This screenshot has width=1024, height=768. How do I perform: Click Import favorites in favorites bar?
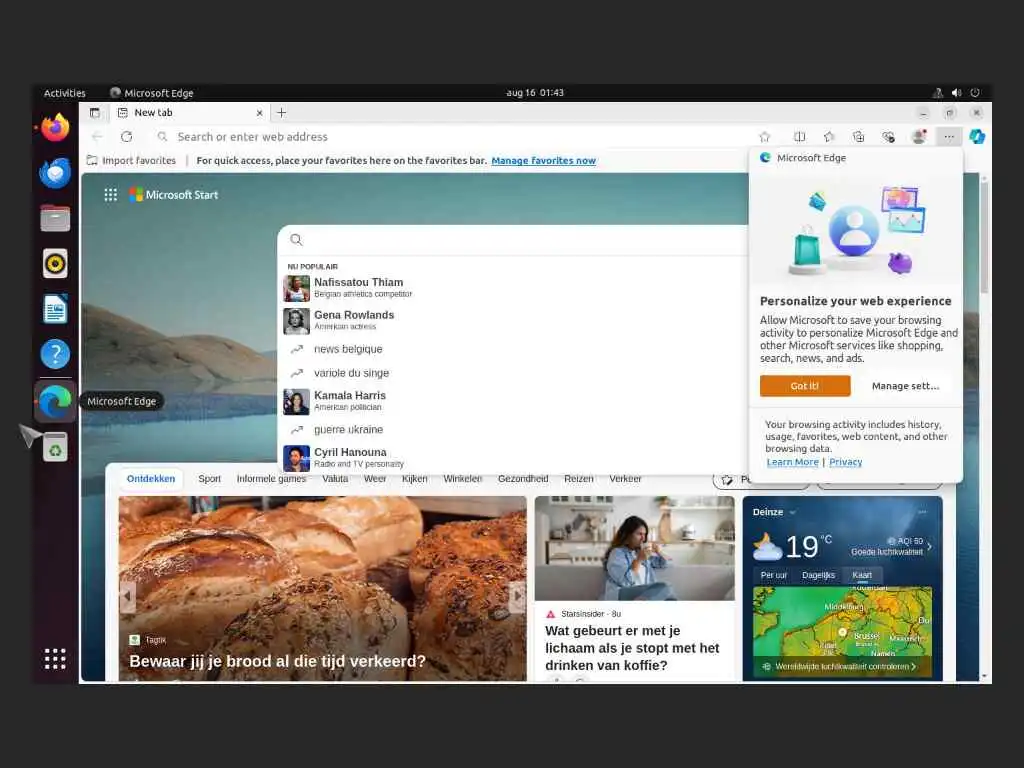click(x=131, y=161)
